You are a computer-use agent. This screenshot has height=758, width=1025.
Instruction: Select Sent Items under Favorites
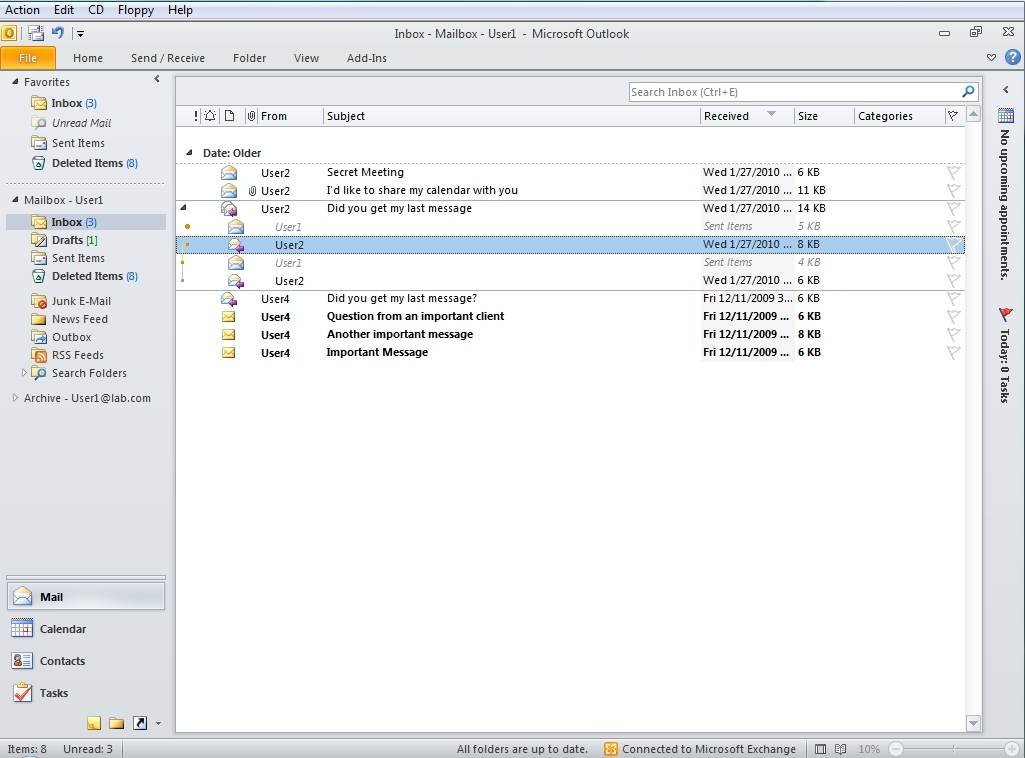click(78, 143)
